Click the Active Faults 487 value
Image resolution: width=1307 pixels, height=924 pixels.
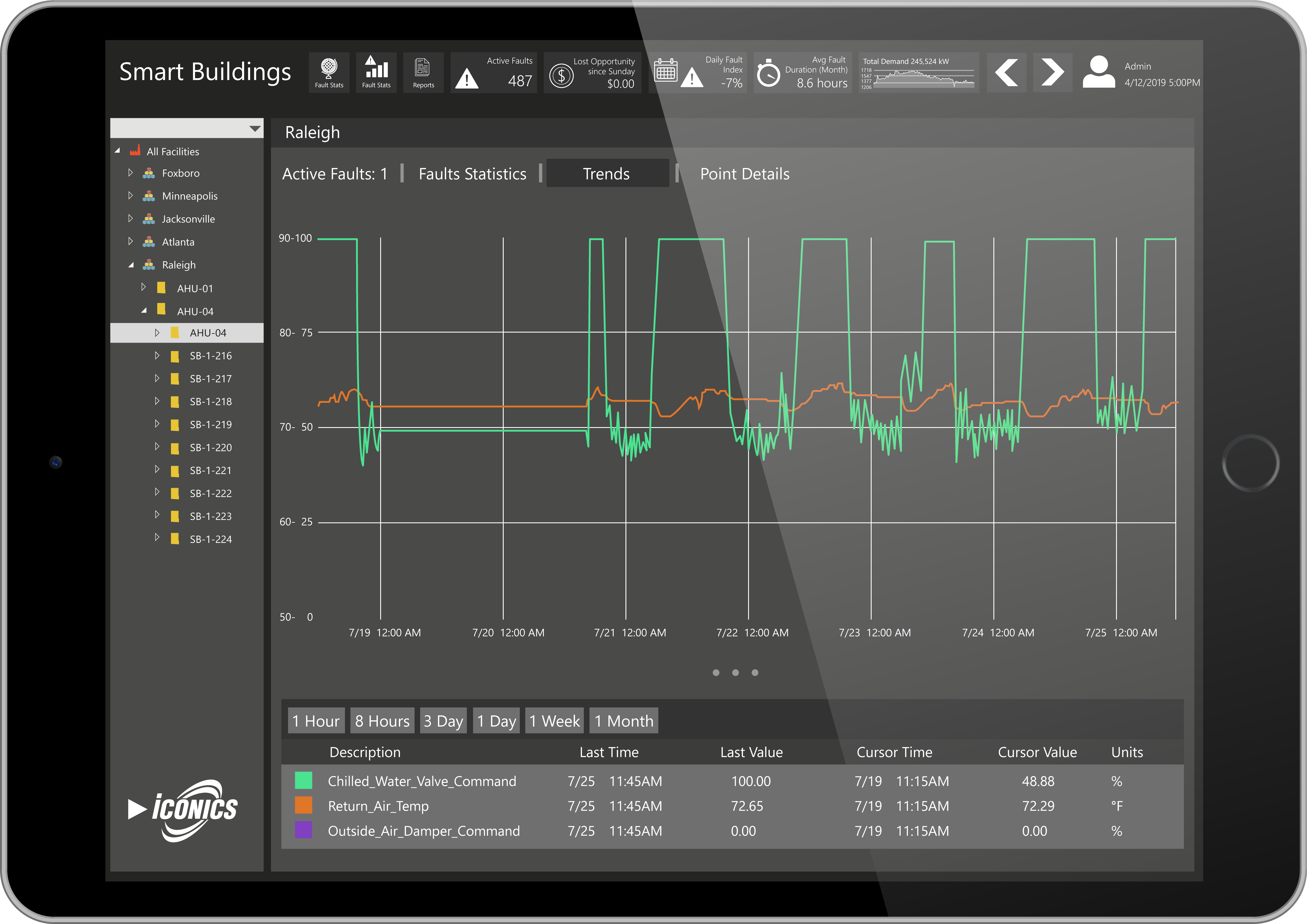[520, 81]
